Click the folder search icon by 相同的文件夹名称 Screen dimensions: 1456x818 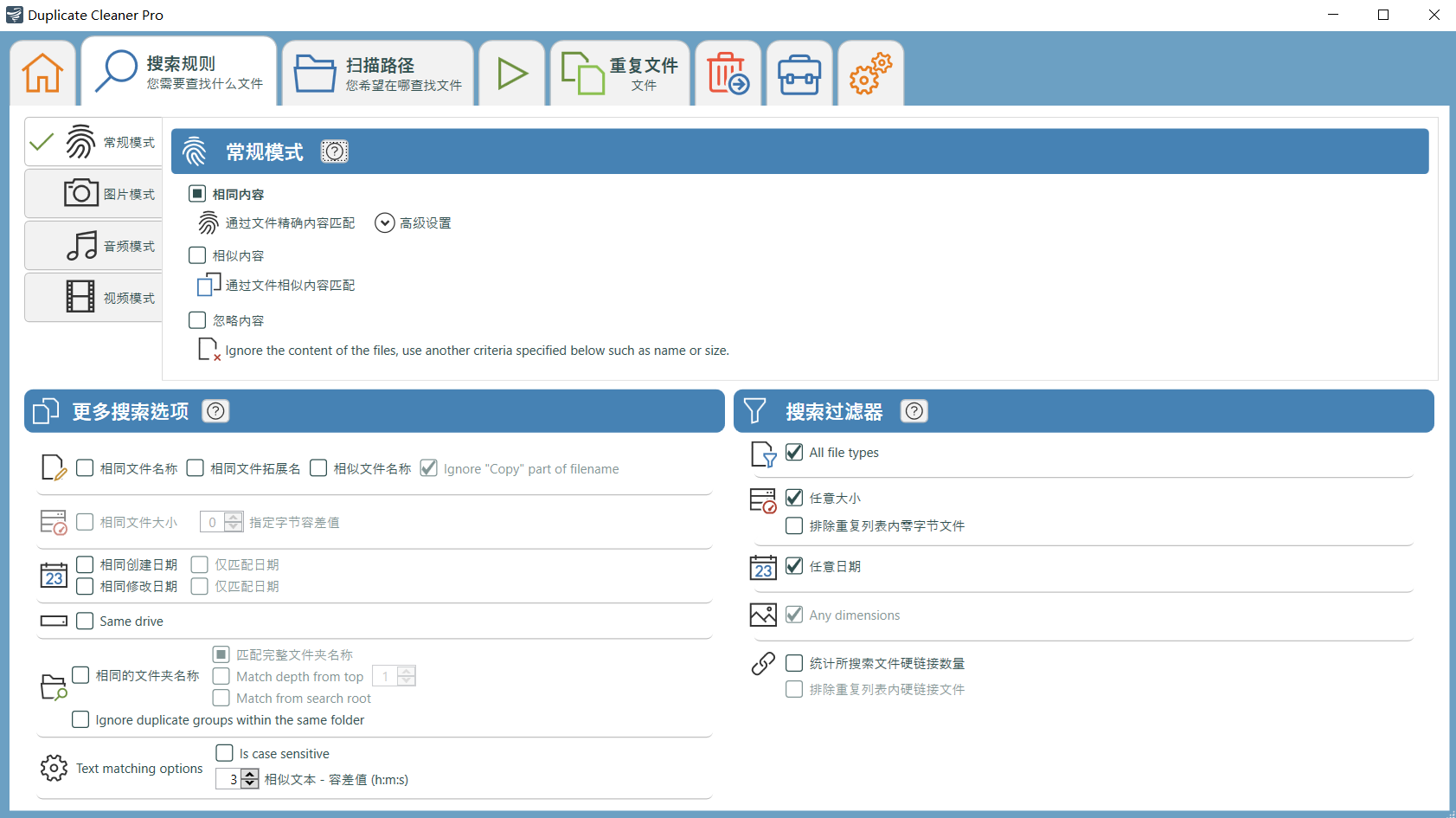[x=54, y=687]
